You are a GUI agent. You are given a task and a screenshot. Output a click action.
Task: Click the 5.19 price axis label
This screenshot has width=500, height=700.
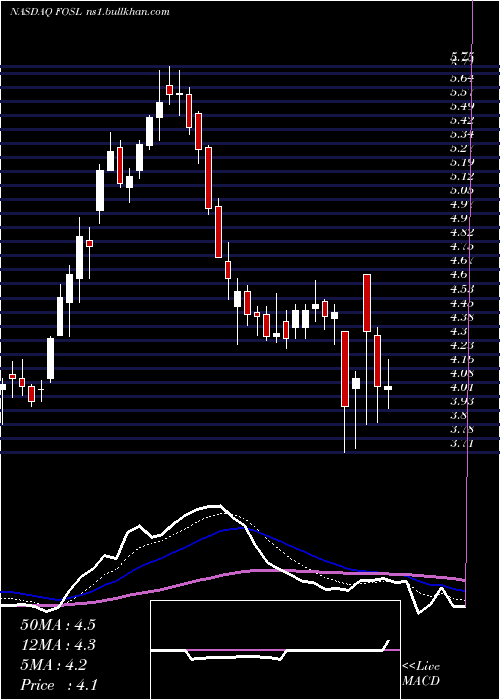[462, 162]
